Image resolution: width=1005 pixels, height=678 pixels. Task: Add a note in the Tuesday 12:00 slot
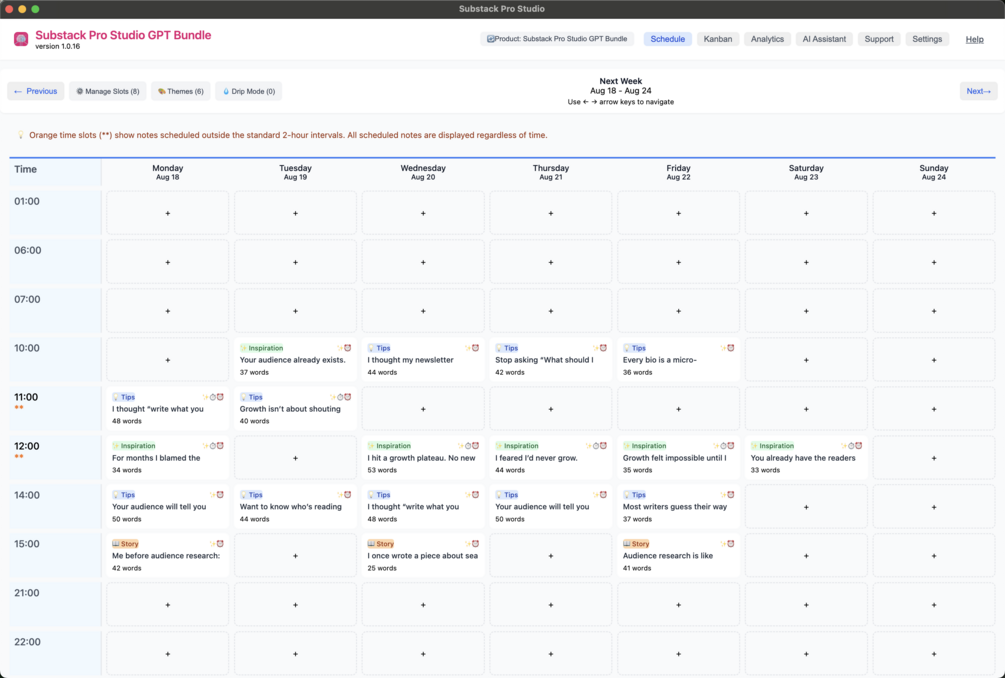(x=295, y=458)
